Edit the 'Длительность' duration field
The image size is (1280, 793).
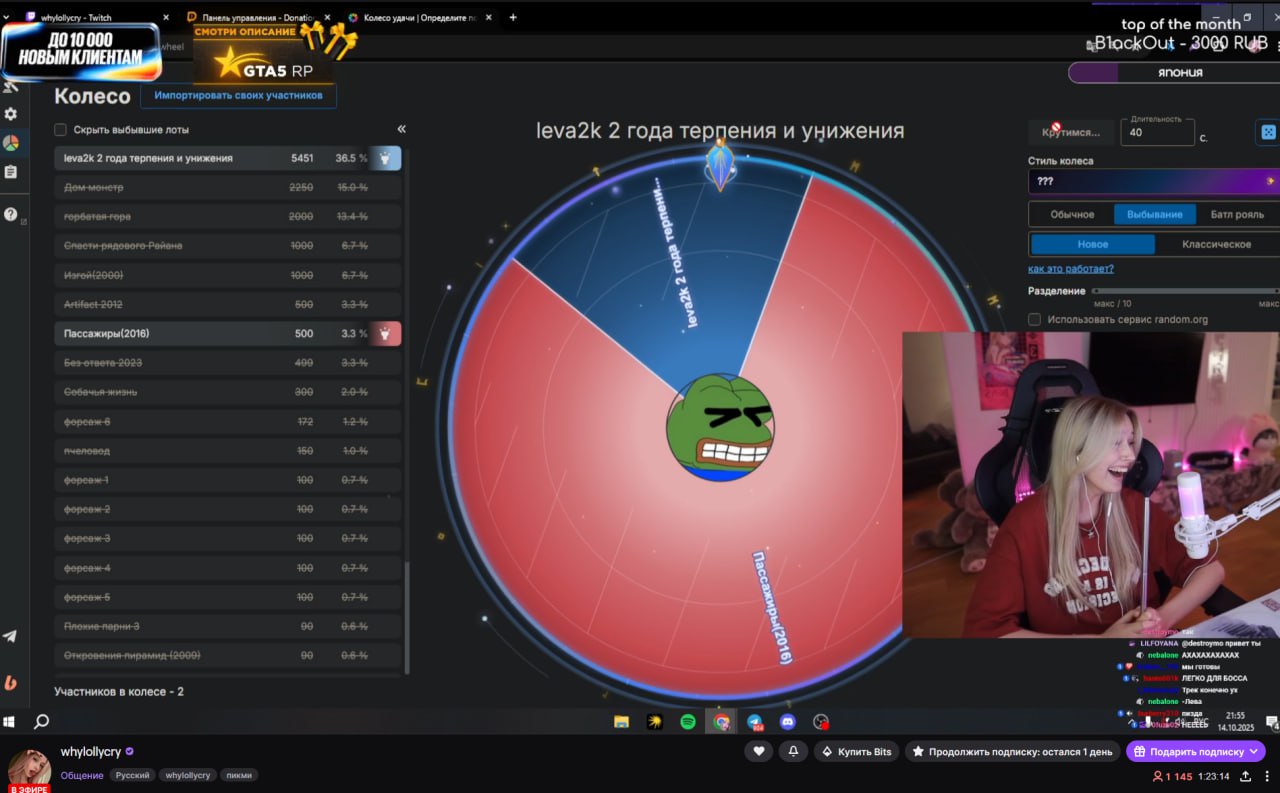pos(1157,132)
